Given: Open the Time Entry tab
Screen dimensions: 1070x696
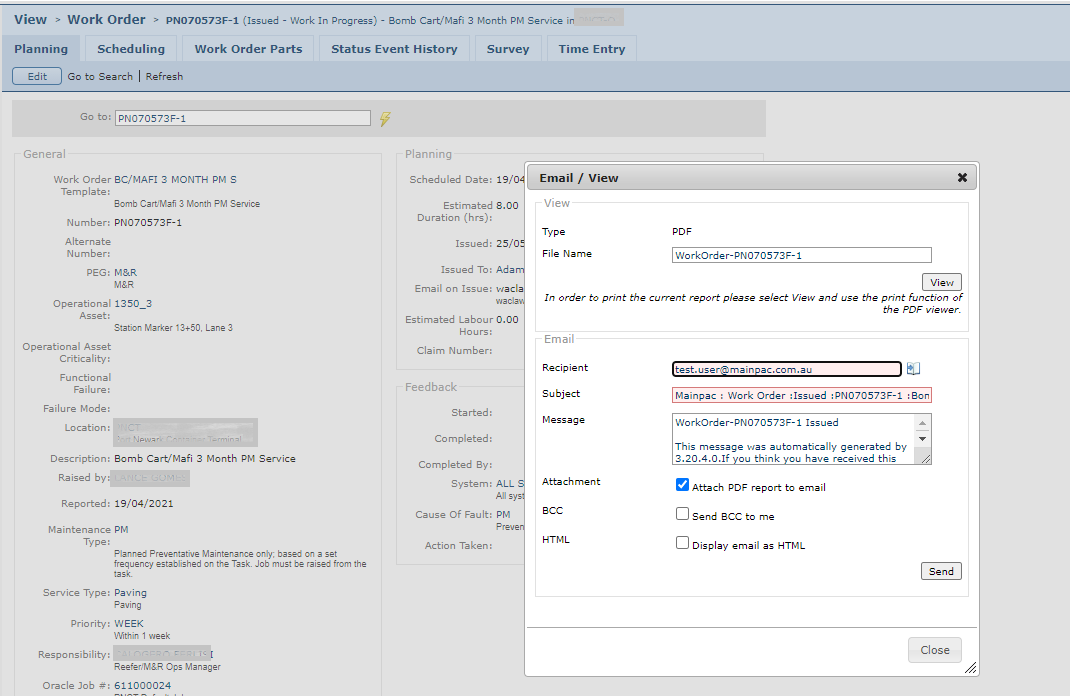Looking at the screenshot, I should (592, 49).
